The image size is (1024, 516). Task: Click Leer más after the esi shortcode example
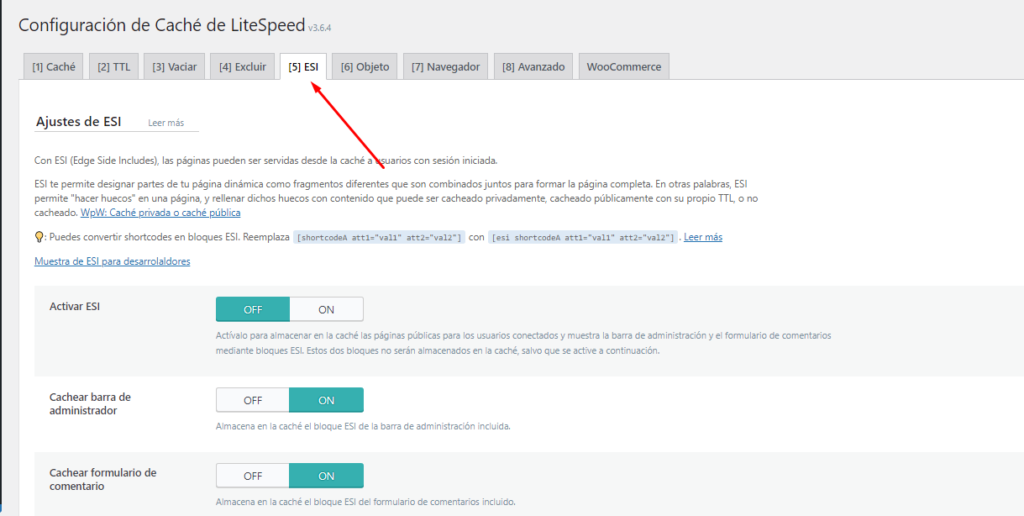[703, 237]
